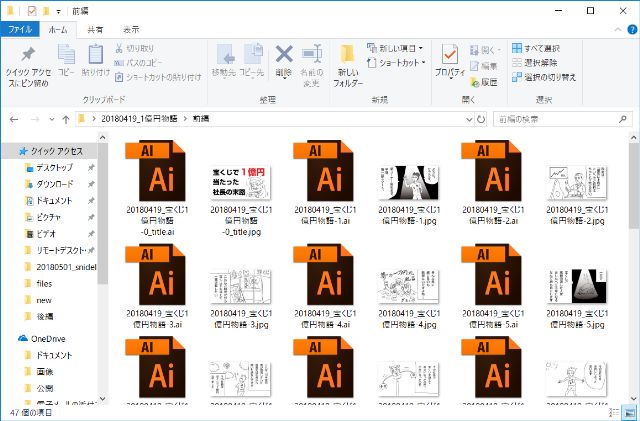
Task: Select the 宝くじ1億円物語-5.ai file
Action: [493, 286]
